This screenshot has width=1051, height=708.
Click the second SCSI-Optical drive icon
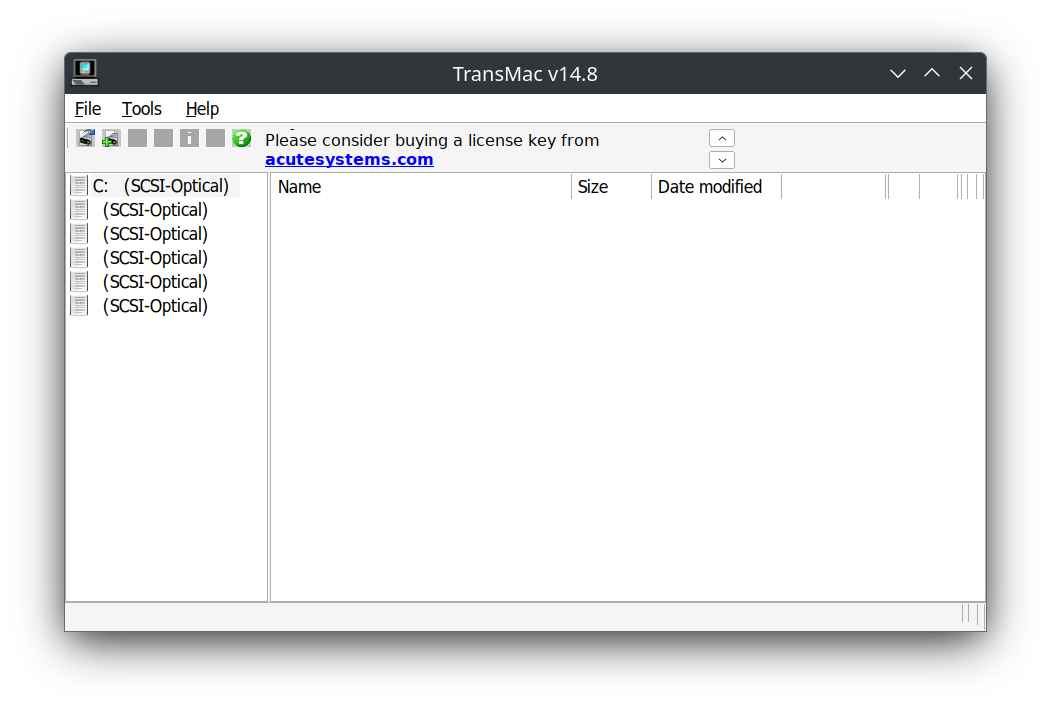pyautogui.click(x=78, y=209)
